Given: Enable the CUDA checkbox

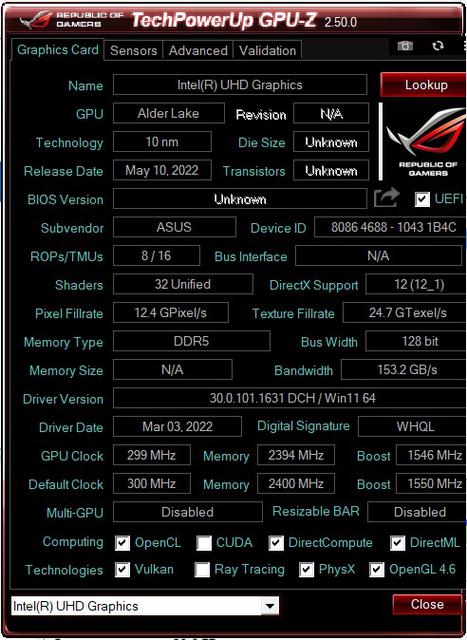Looking at the screenshot, I should 204,543.
